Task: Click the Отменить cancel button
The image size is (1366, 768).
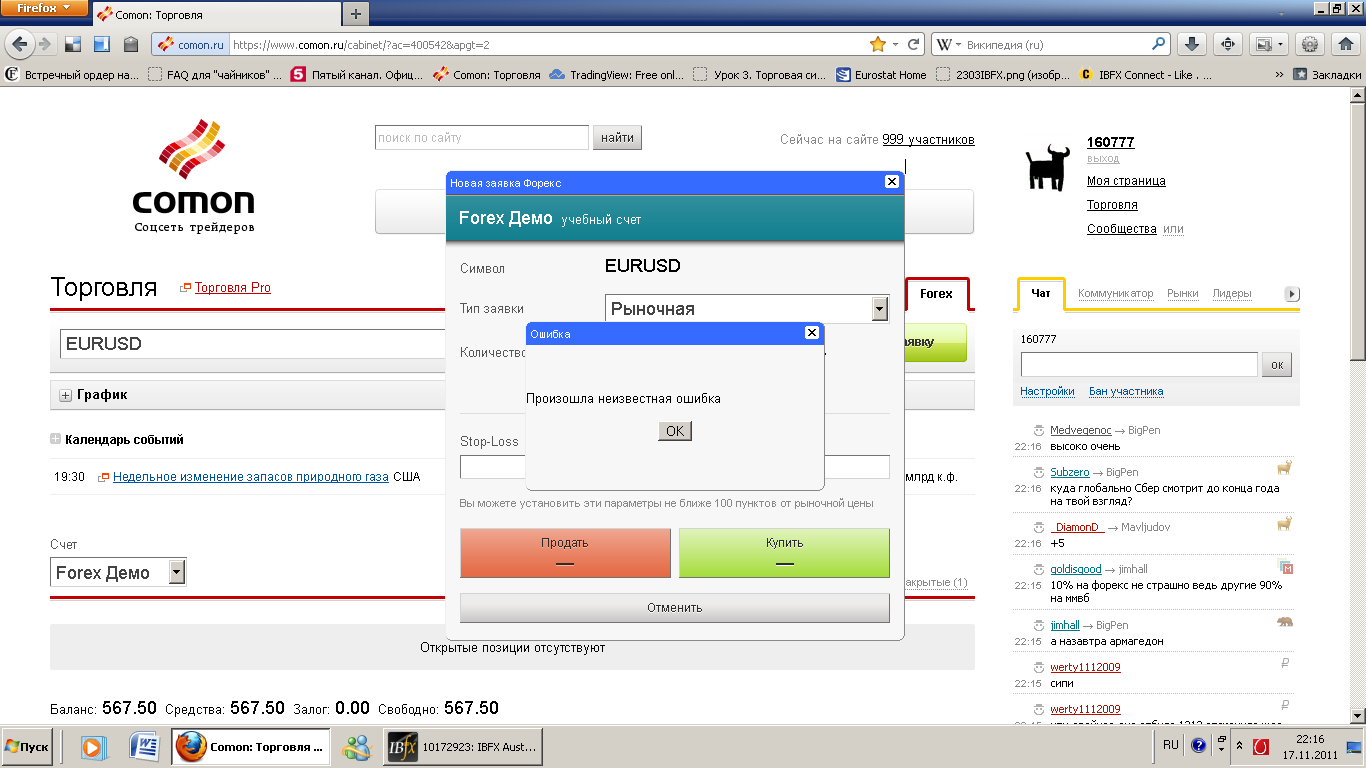Action: click(x=675, y=608)
